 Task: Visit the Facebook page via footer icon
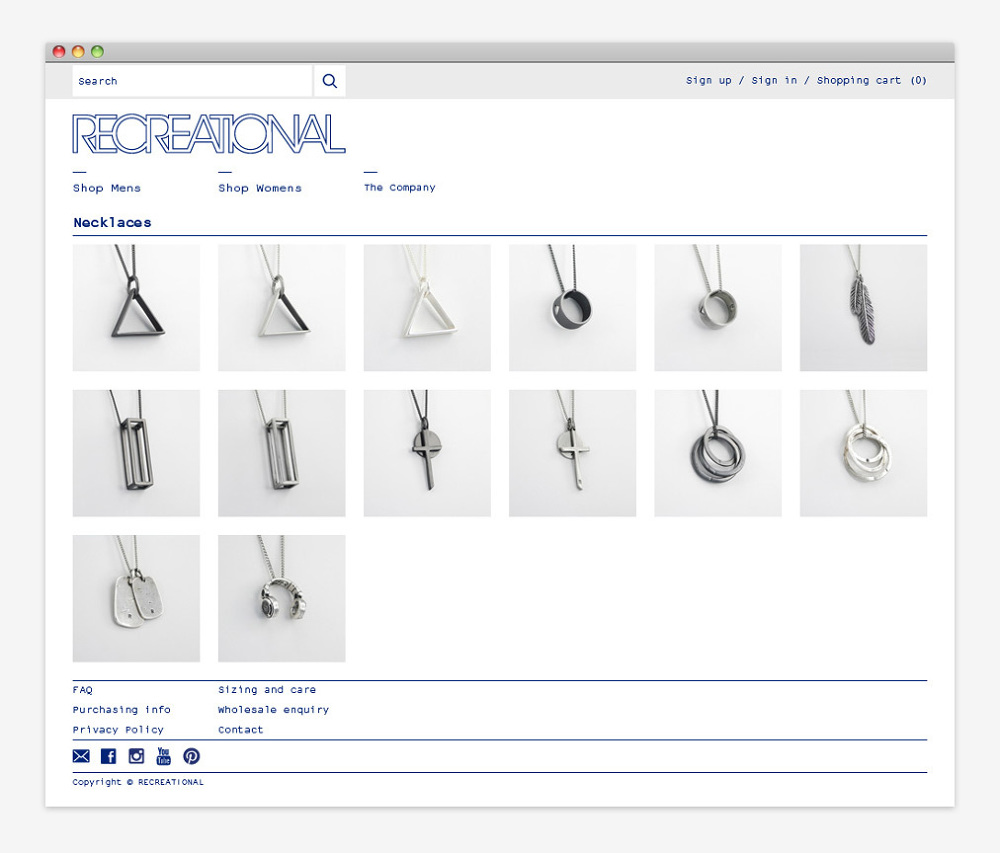click(x=108, y=756)
